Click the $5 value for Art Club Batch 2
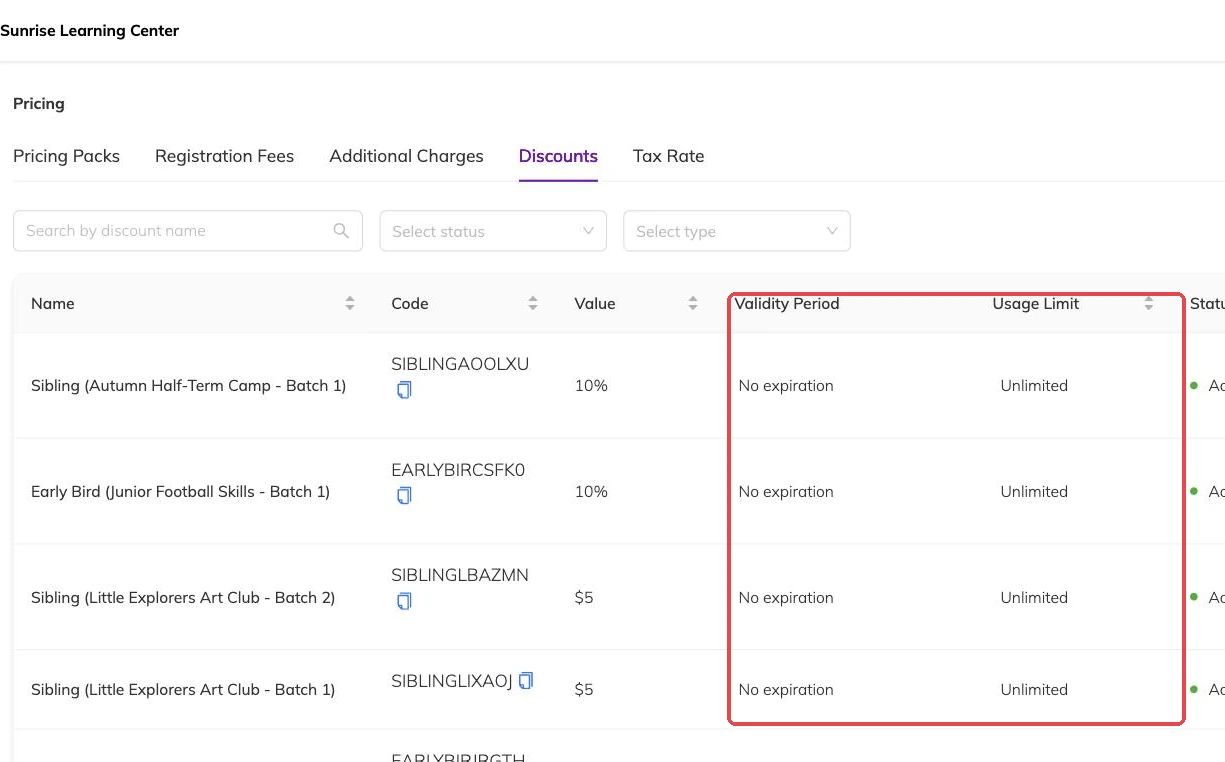Image resolution: width=1225 pixels, height=762 pixels. click(584, 598)
